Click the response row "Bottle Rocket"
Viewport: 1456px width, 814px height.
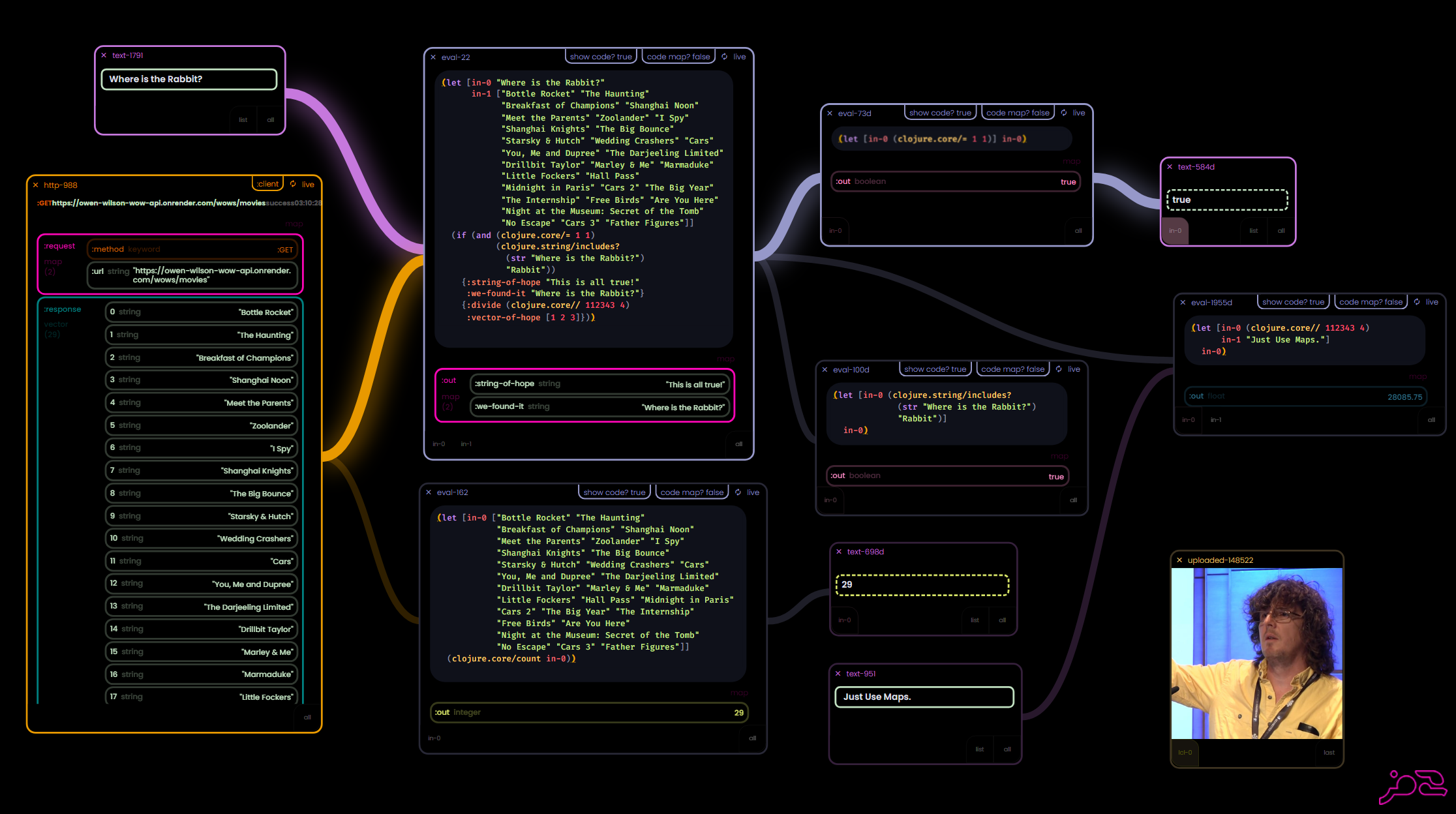pyautogui.click(x=201, y=312)
